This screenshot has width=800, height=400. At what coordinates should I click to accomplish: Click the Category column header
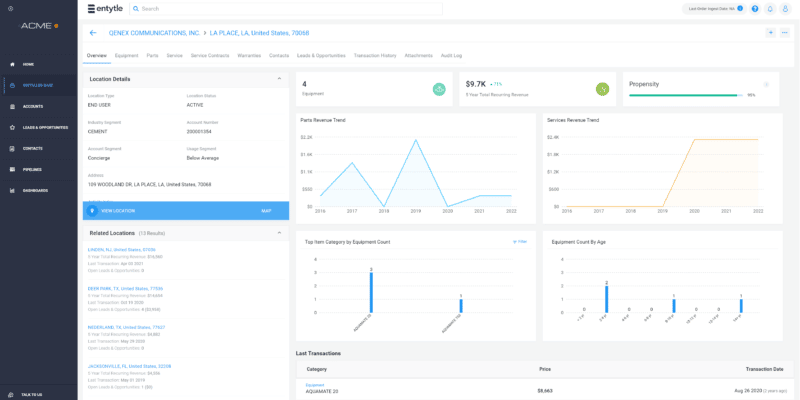pos(316,369)
